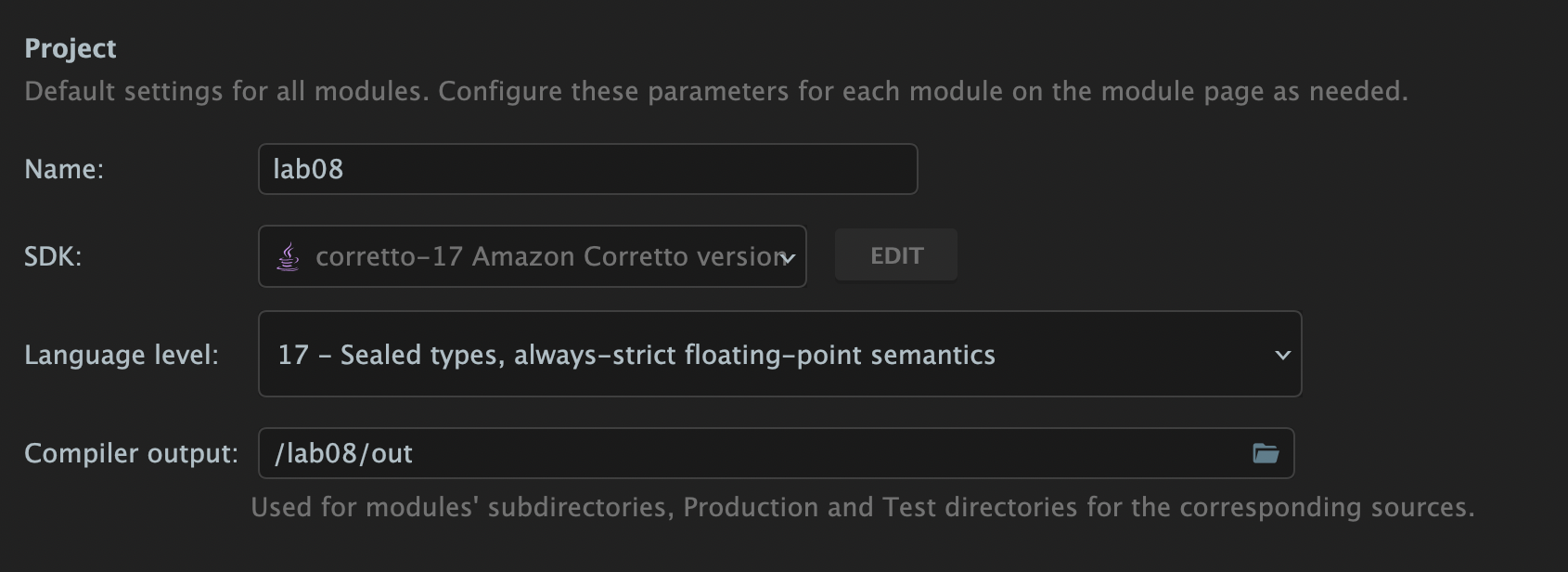Click the folder browse icon in Compiler output

click(1266, 453)
